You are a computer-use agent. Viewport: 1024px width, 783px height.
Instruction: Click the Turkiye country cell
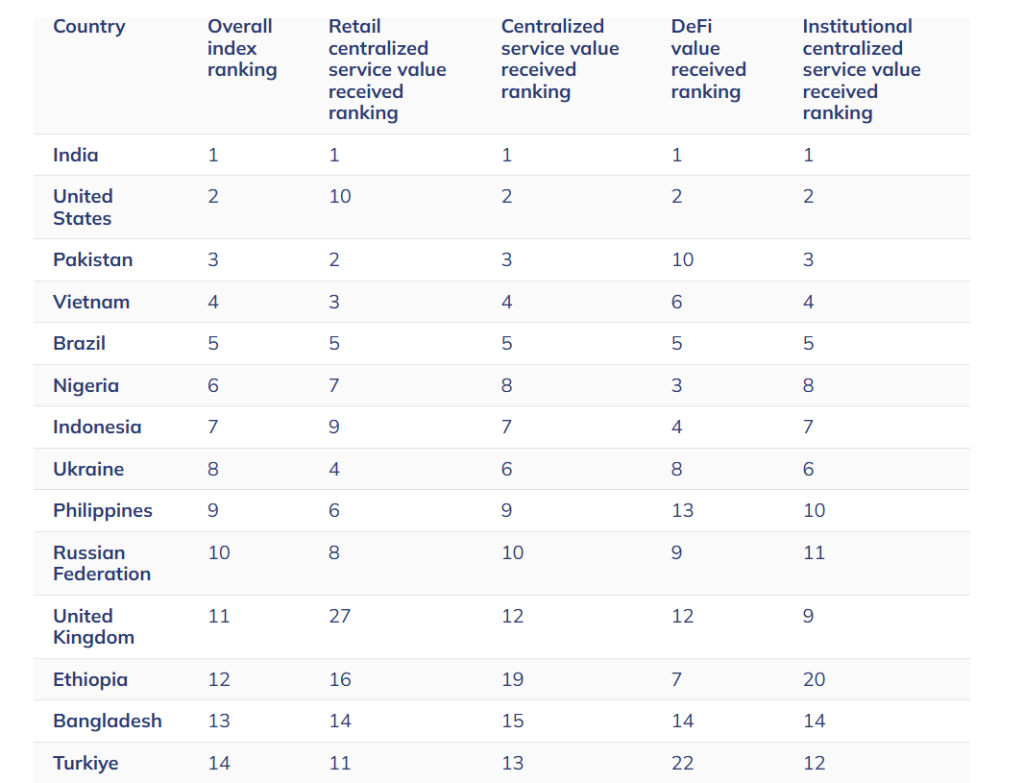coord(86,763)
